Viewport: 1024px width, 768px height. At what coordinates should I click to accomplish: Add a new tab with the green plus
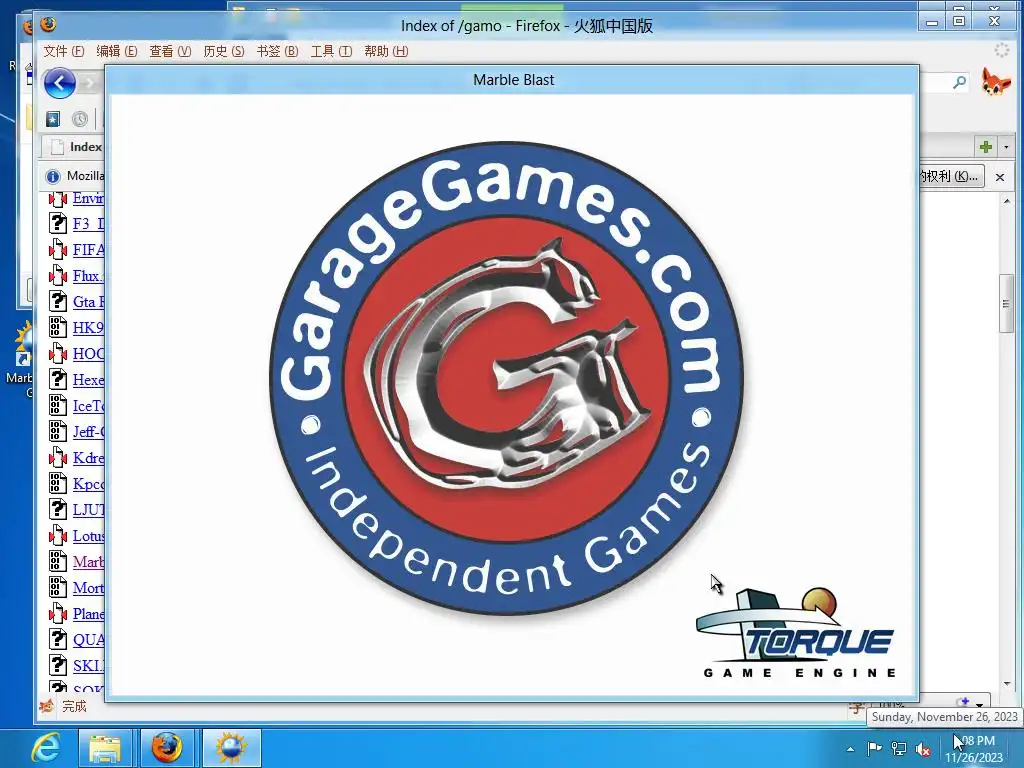click(985, 147)
